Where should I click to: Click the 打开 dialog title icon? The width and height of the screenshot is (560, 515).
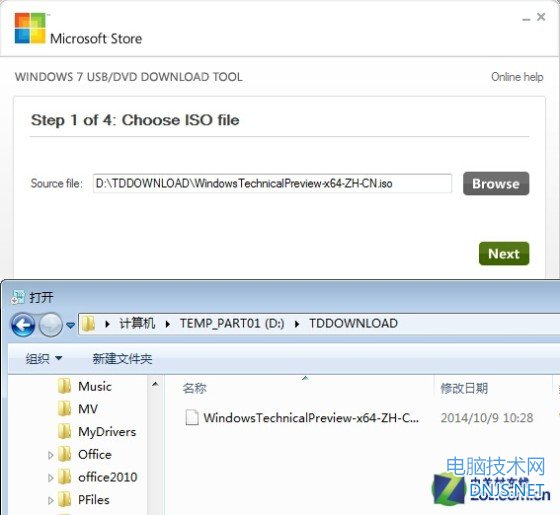coord(18,297)
